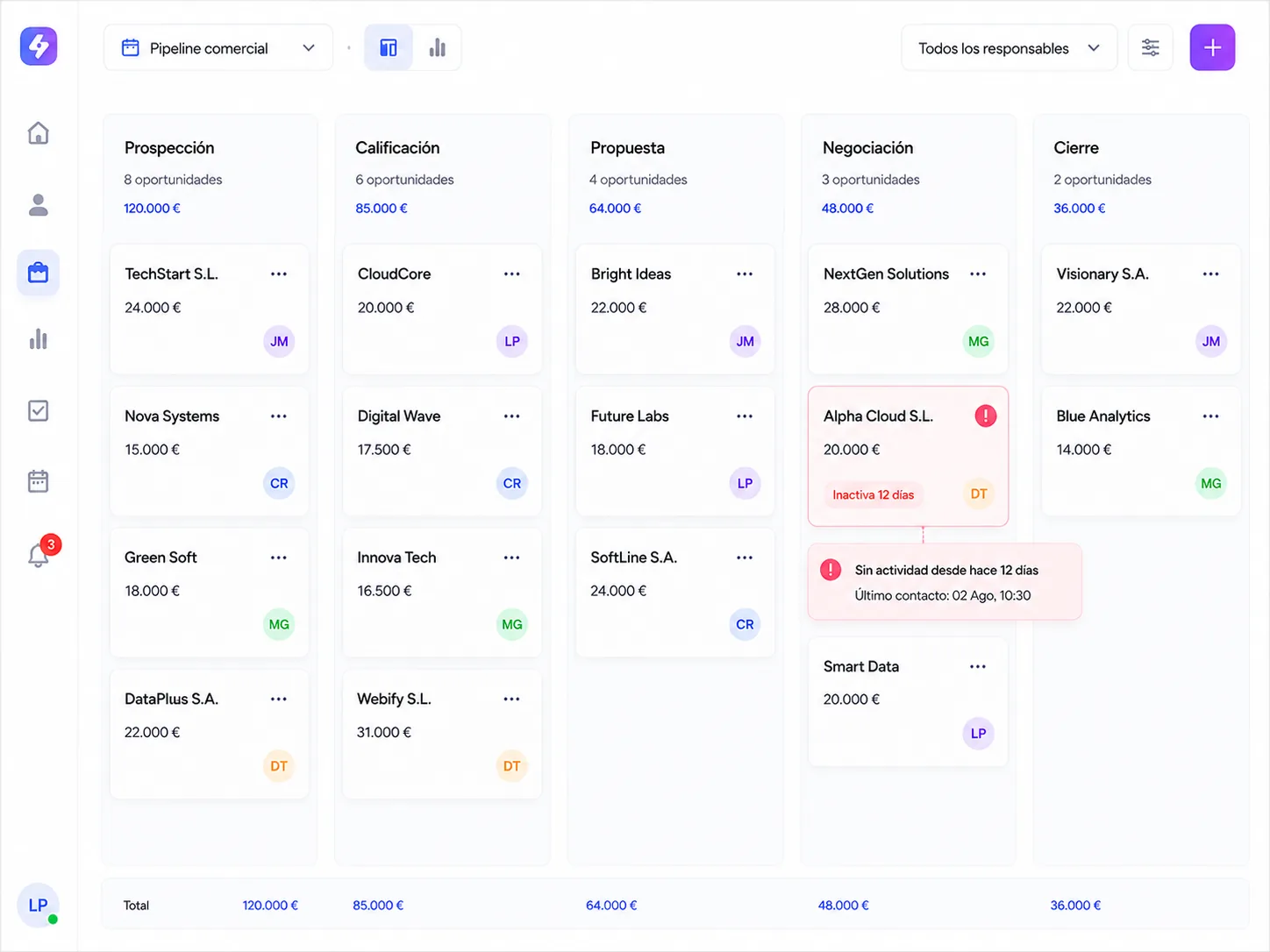This screenshot has height=952, width=1270.
Task: Open options menu for SoftLine S.A. card
Action: tap(745, 558)
